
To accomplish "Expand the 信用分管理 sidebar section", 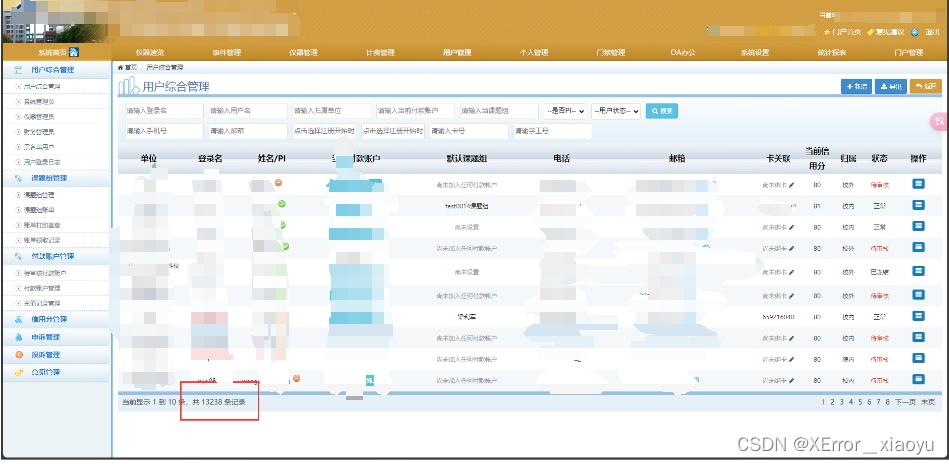I will point(56,319).
